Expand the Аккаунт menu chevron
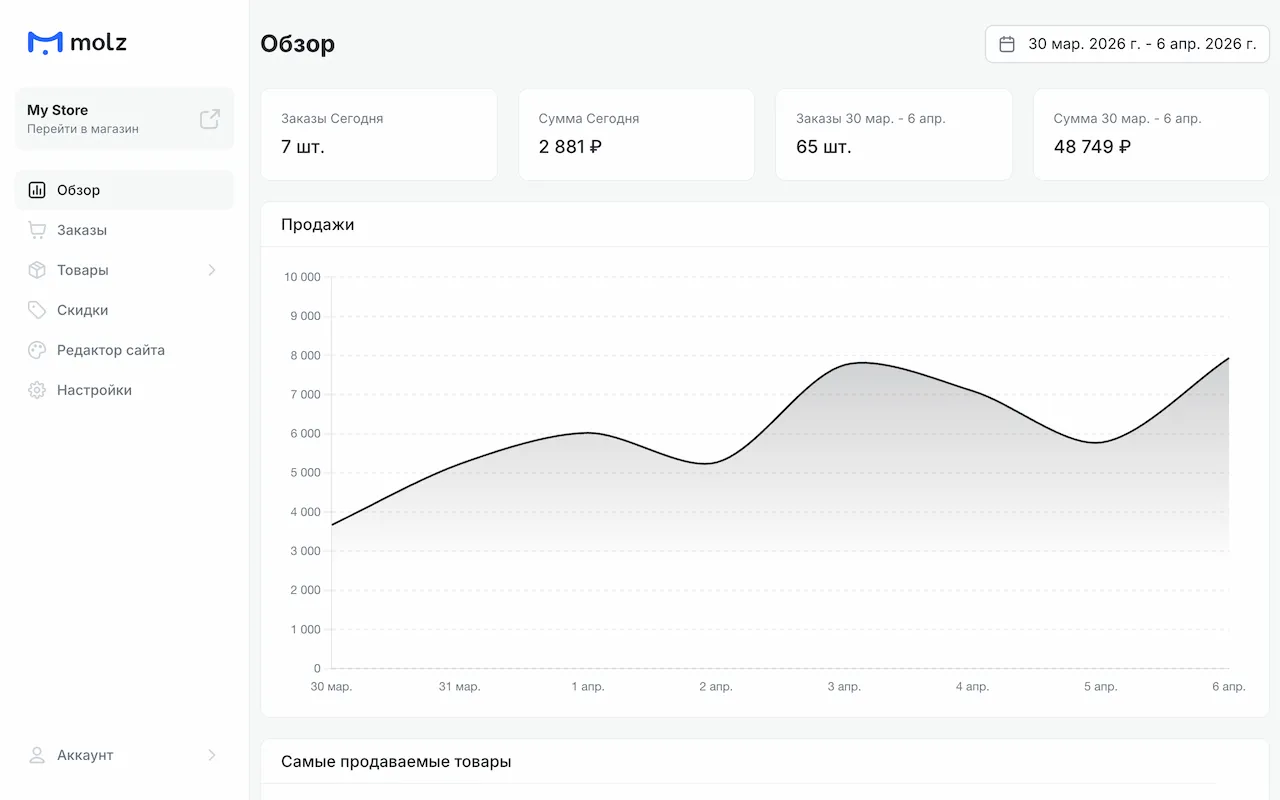Image resolution: width=1280 pixels, height=800 pixels. coord(211,755)
